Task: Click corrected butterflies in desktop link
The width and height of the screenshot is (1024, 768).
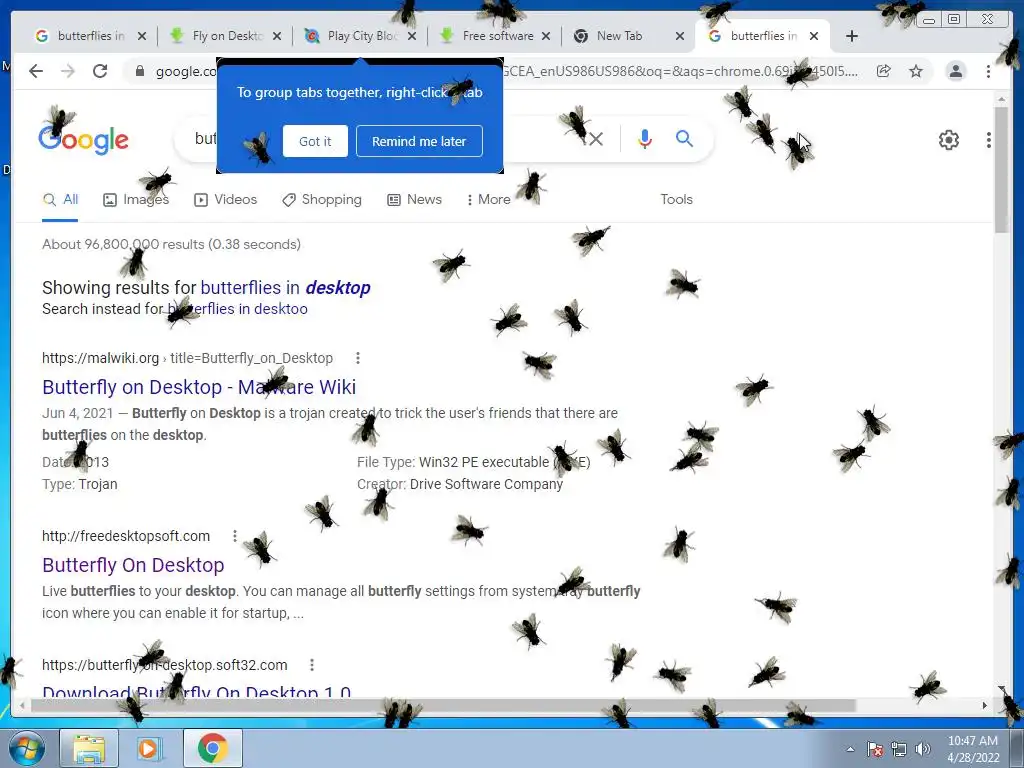Action: (285, 288)
